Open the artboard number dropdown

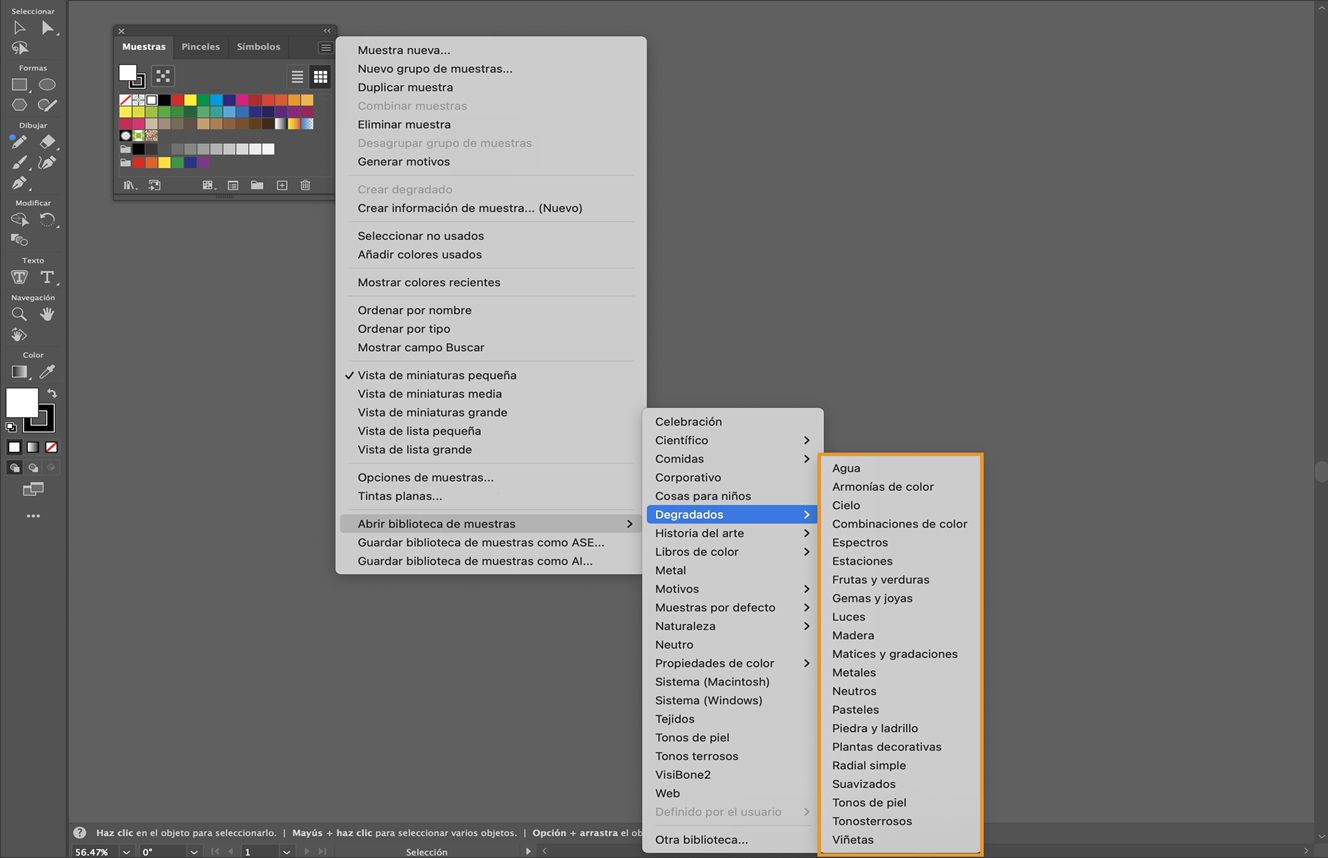(286, 852)
